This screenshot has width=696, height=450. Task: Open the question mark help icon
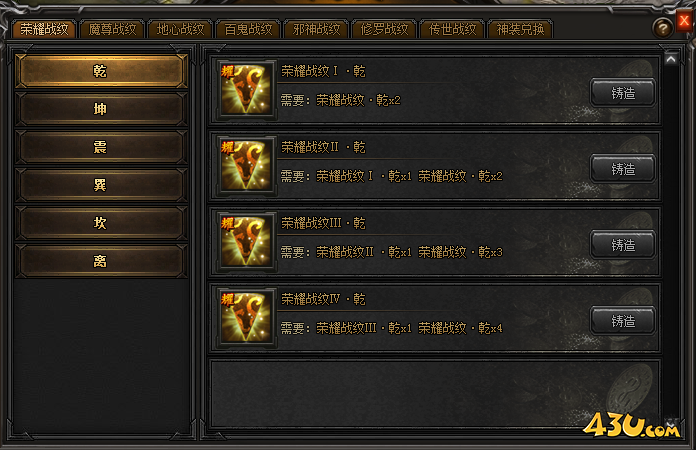coord(662,28)
